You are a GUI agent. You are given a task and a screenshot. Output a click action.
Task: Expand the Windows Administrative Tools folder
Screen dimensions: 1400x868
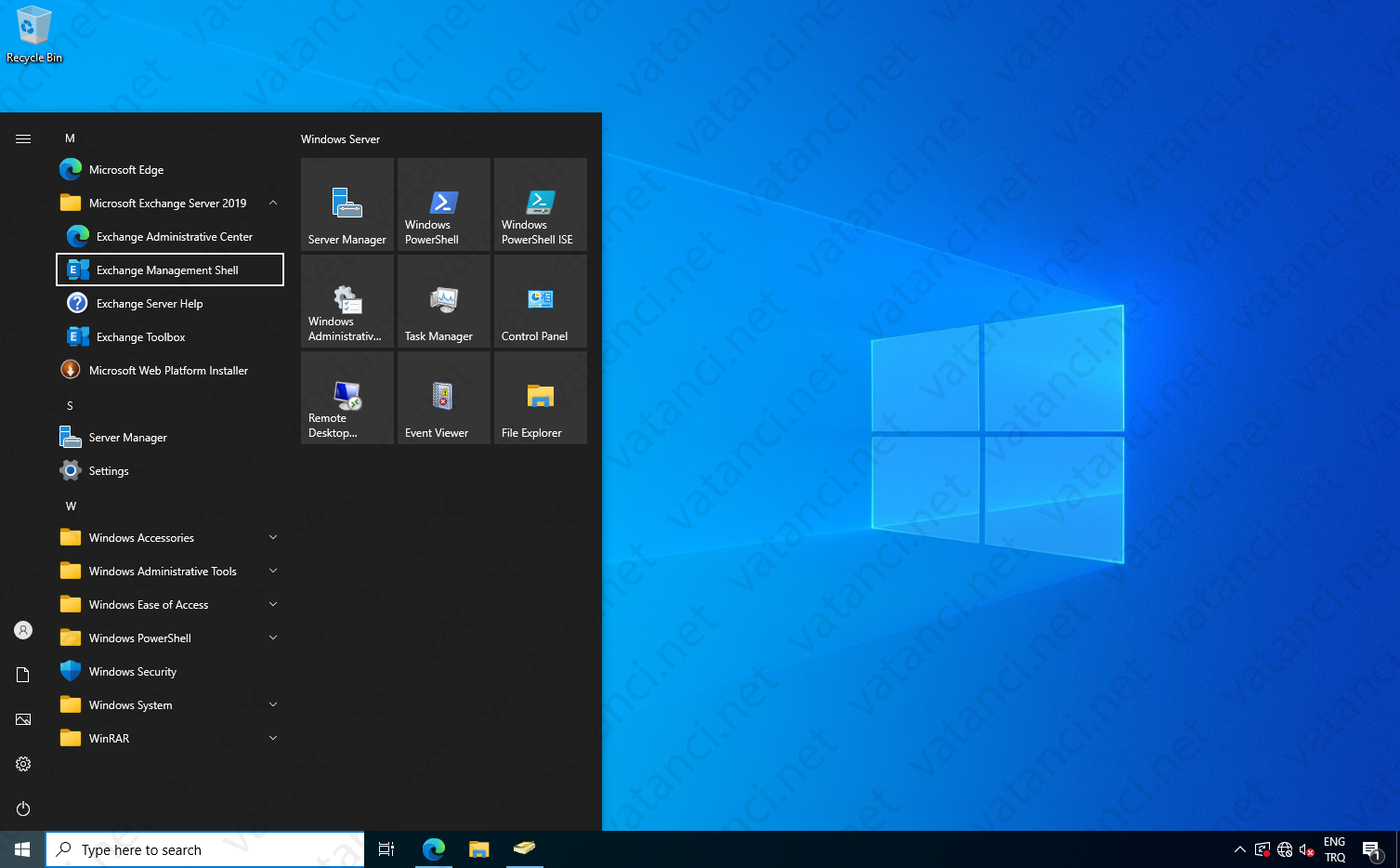point(170,571)
